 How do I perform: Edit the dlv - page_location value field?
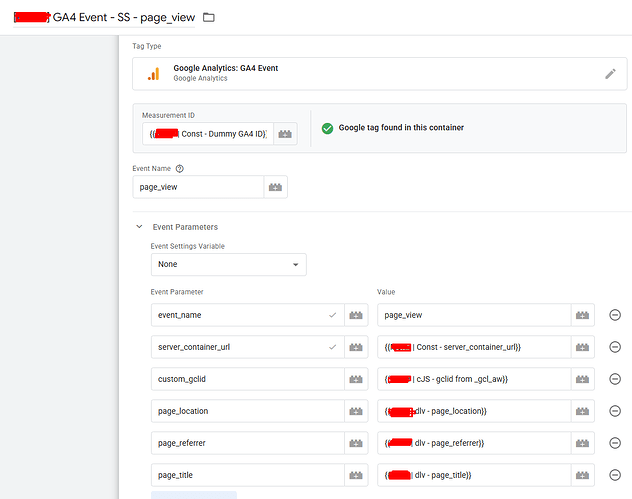pyautogui.click(x=474, y=411)
